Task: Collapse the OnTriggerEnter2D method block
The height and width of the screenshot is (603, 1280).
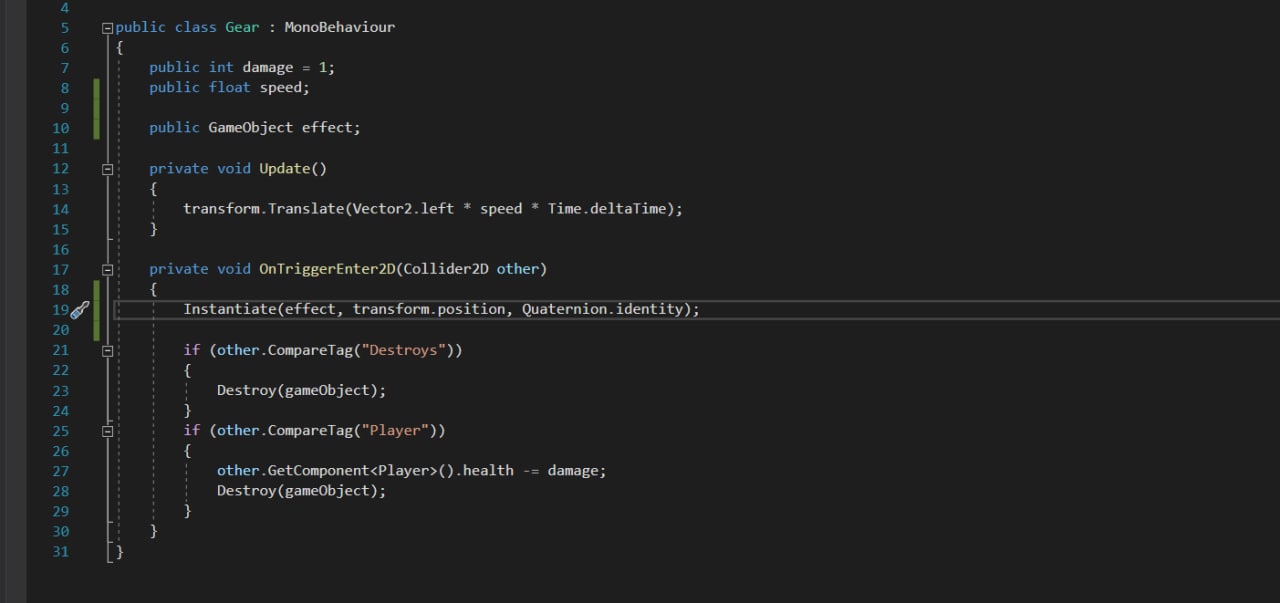Action: tap(107, 270)
